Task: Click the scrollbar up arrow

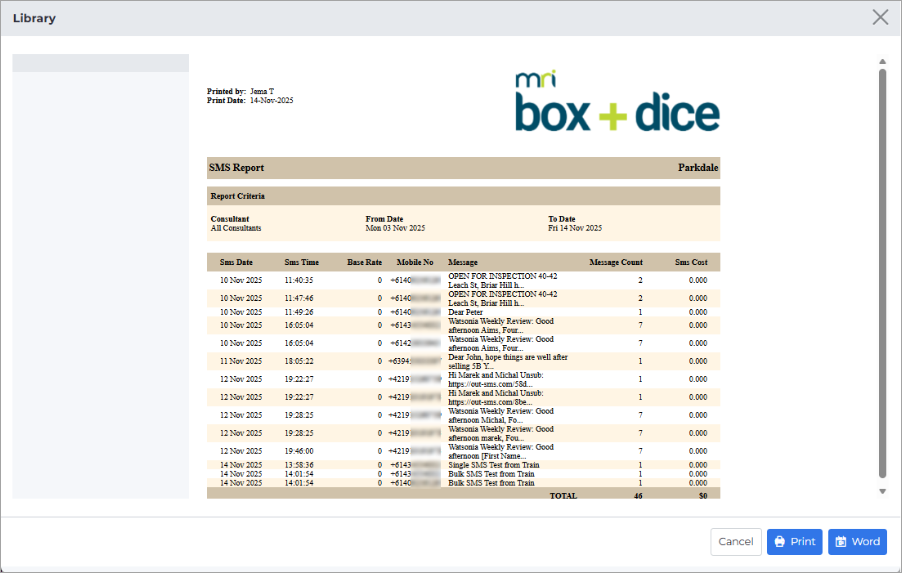Action: 882,62
